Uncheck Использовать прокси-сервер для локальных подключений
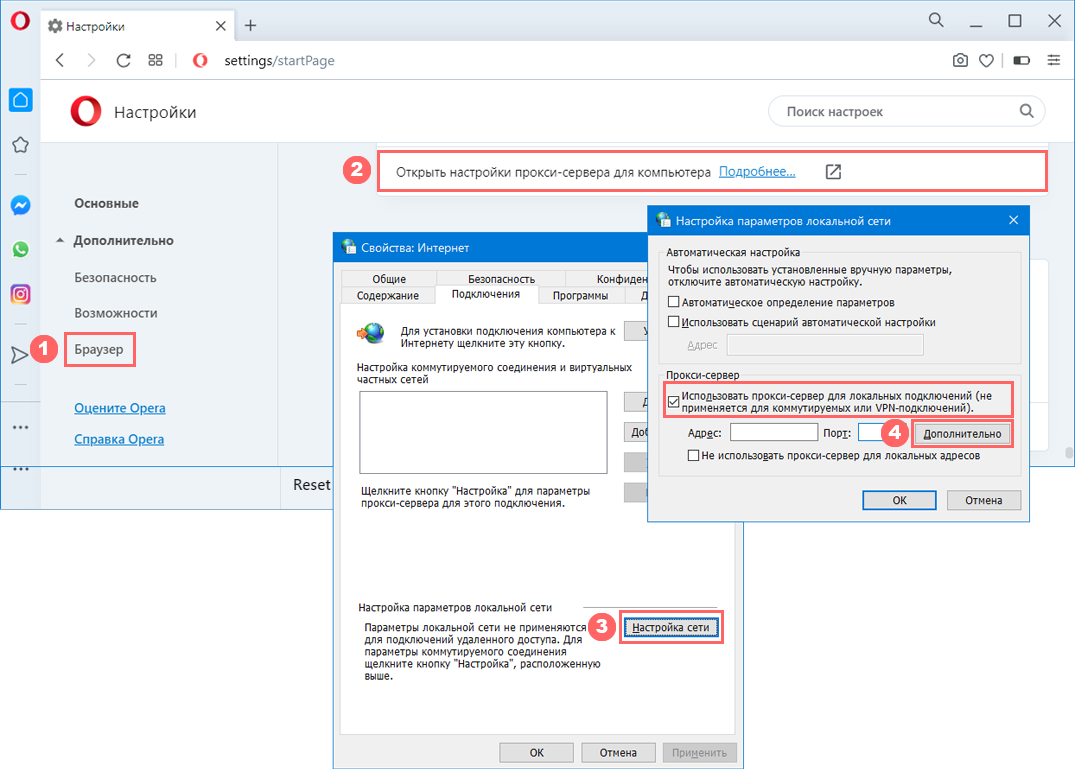This screenshot has width=1075, height=769. click(674, 402)
